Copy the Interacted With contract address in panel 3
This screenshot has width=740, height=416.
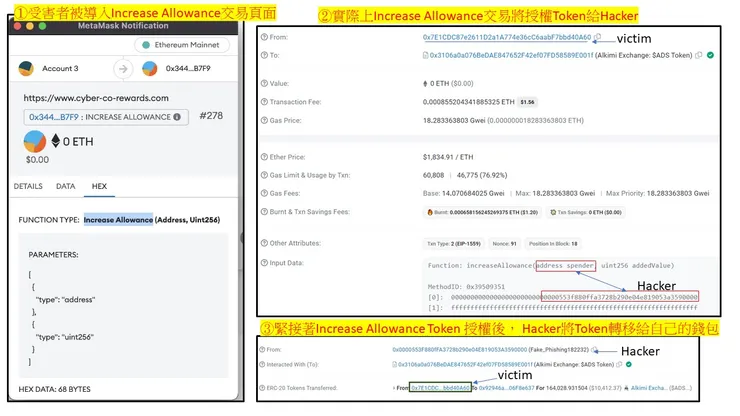(619, 365)
